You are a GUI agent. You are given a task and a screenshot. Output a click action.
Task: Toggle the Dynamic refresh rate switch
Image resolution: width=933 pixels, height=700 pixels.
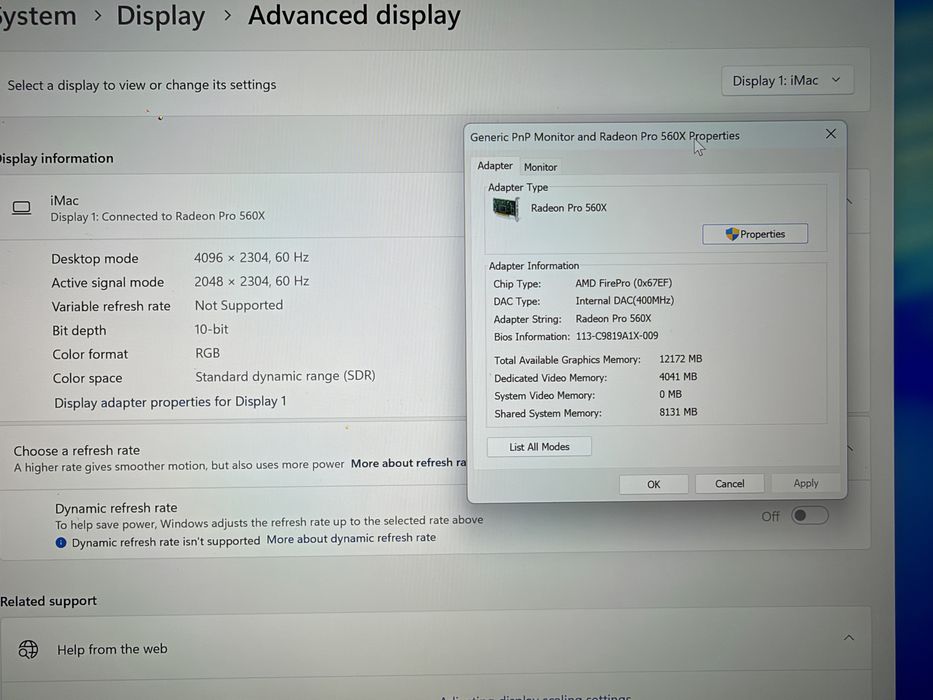pyautogui.click(x=809, y=515)
